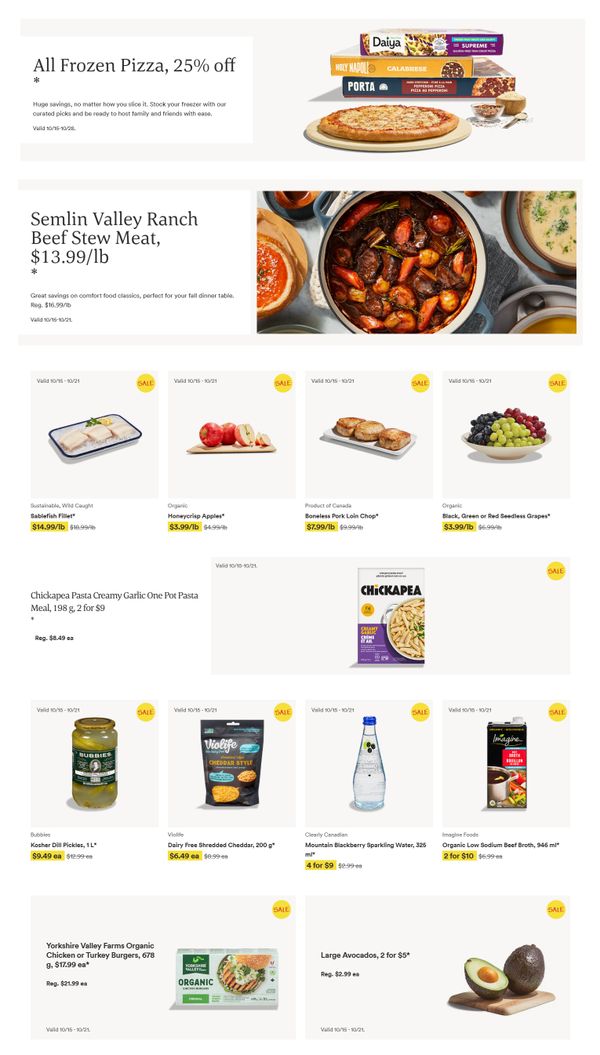The image size is (600, 1055).
Task: Open the All Frozen Pizza 25% off heading
Action: click(x=135, y=65)
